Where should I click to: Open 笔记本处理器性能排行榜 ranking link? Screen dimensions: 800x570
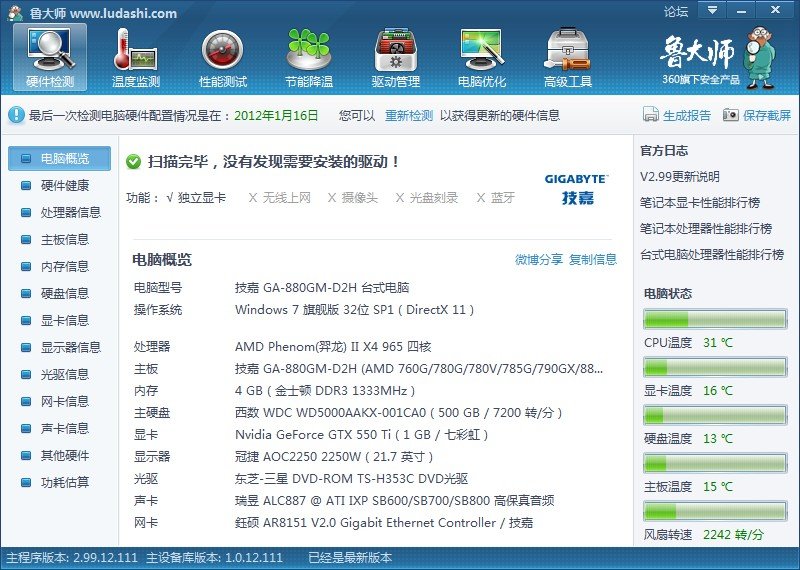point(706,229)
